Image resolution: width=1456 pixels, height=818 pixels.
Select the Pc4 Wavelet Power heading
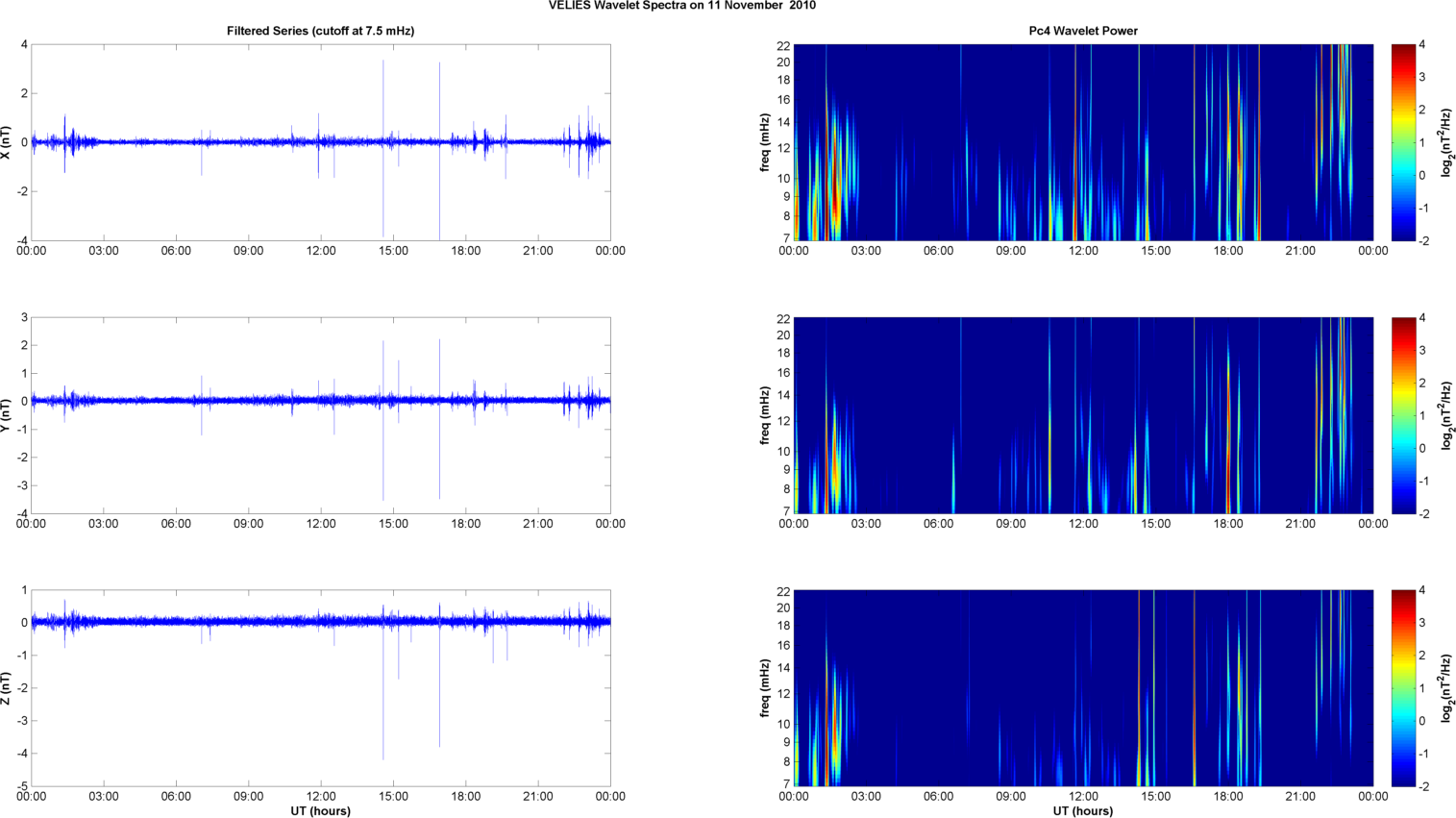click(1082, 31)
